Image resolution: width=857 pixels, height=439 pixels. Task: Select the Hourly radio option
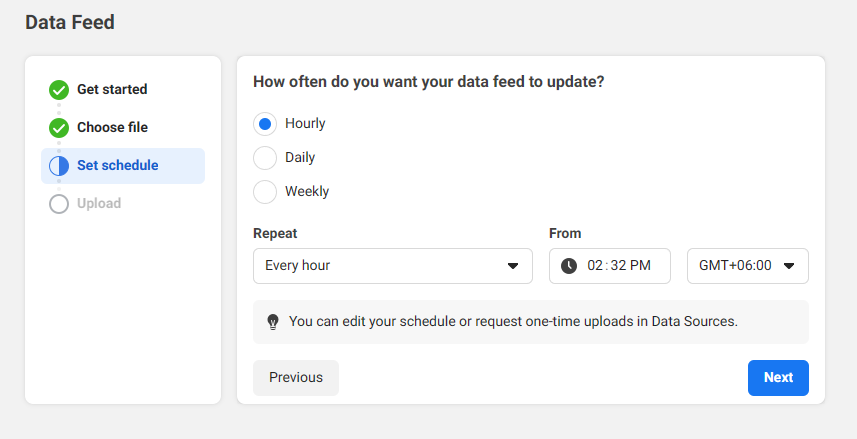pyautogui.click(x=265, y=124)
